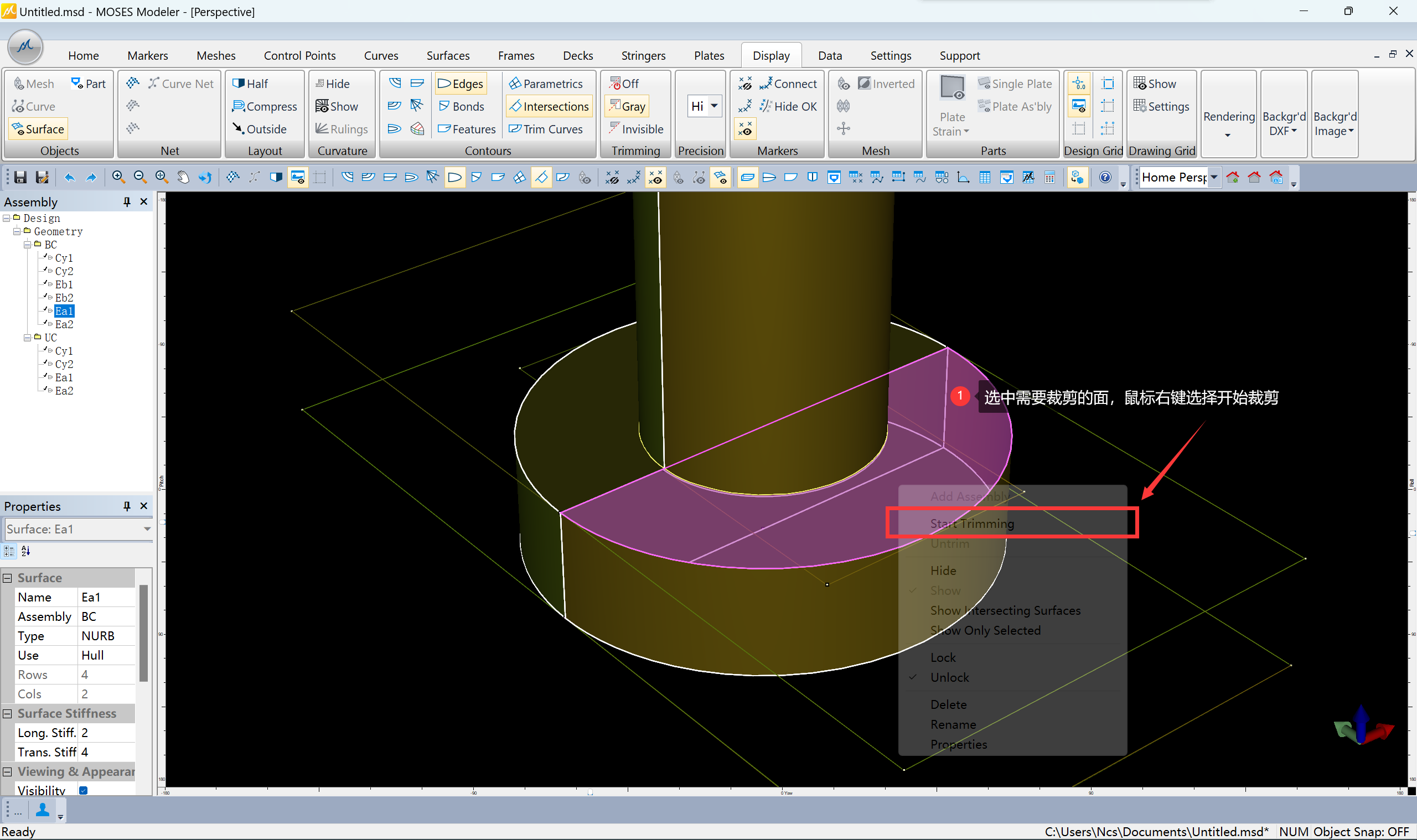Toggle the Edges contour display
This screenshot has width=1417, height=840.
click(x=461, y=84)
